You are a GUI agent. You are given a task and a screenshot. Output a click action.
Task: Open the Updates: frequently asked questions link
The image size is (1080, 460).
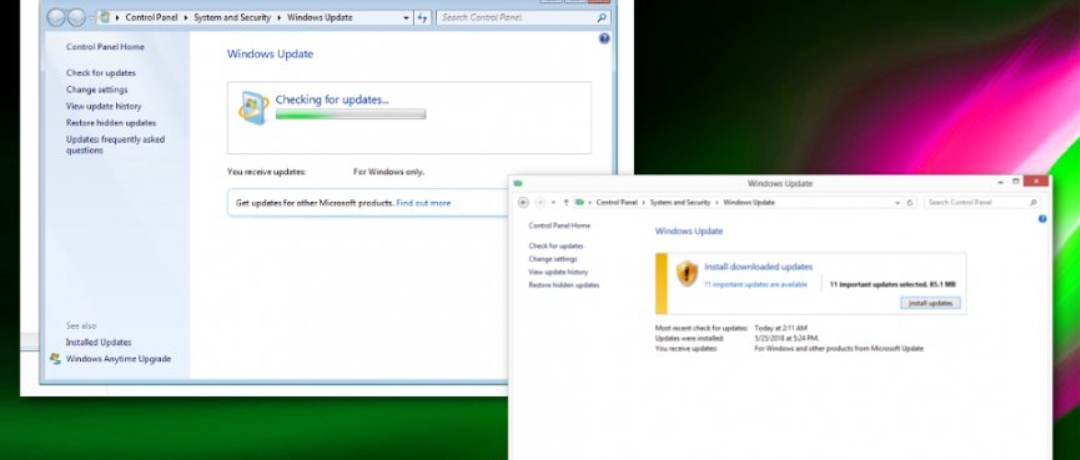[115, 145]
